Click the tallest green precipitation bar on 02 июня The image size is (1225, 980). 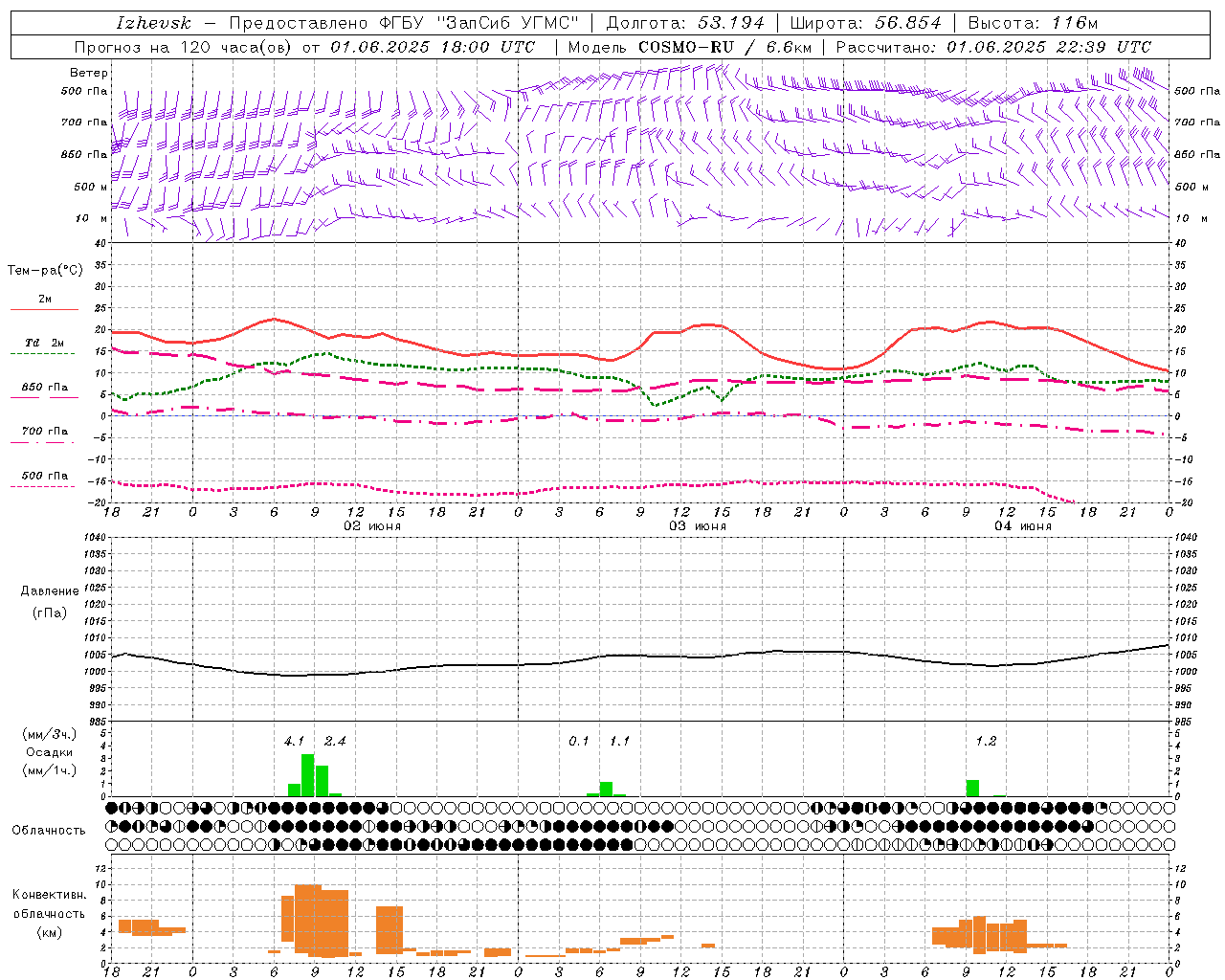[x=308, y=775]
